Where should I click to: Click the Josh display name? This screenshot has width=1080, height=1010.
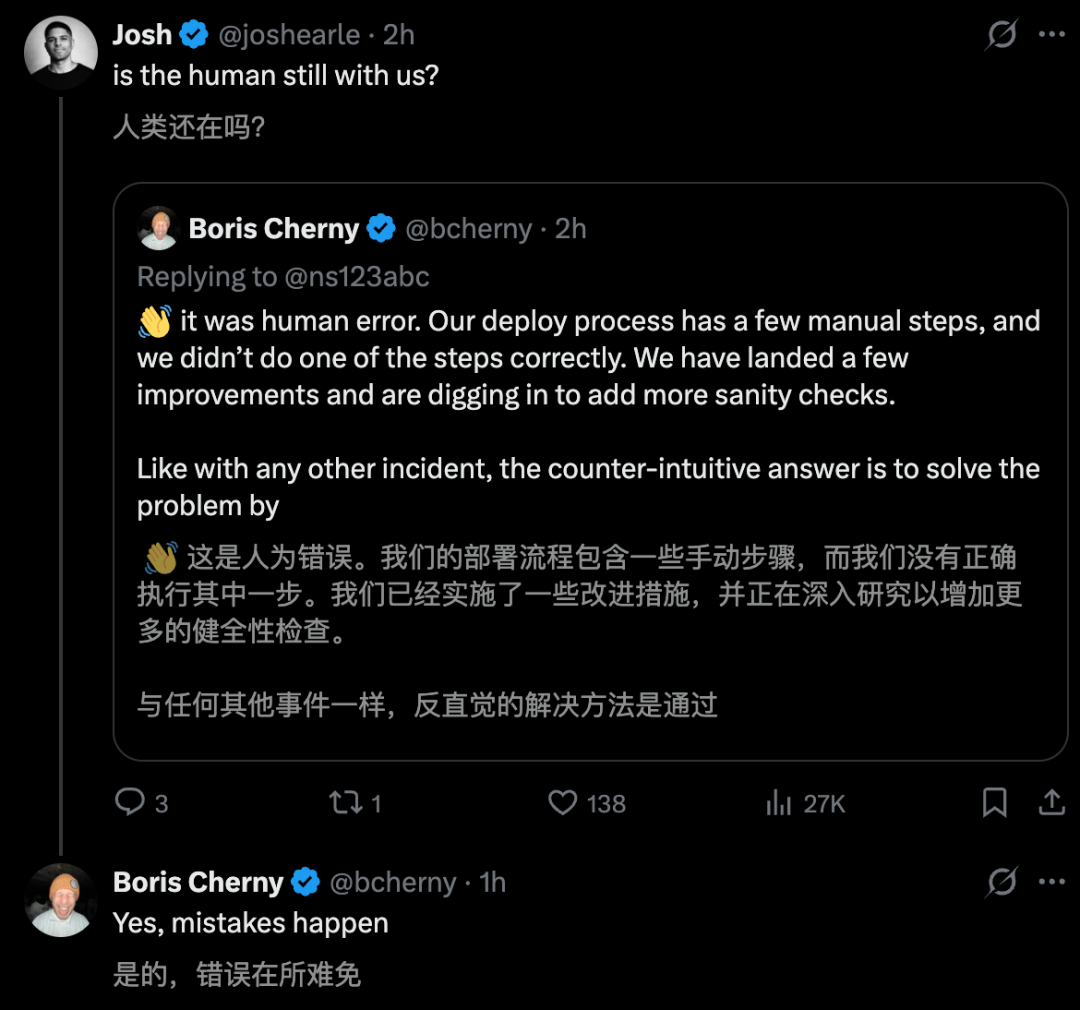click(142, 35)
